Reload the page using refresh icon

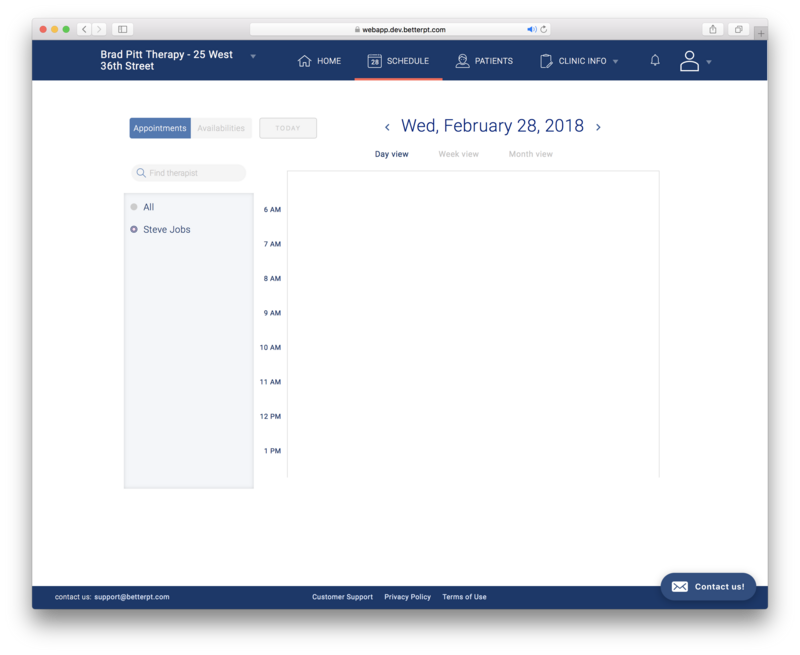click(543, 29)
